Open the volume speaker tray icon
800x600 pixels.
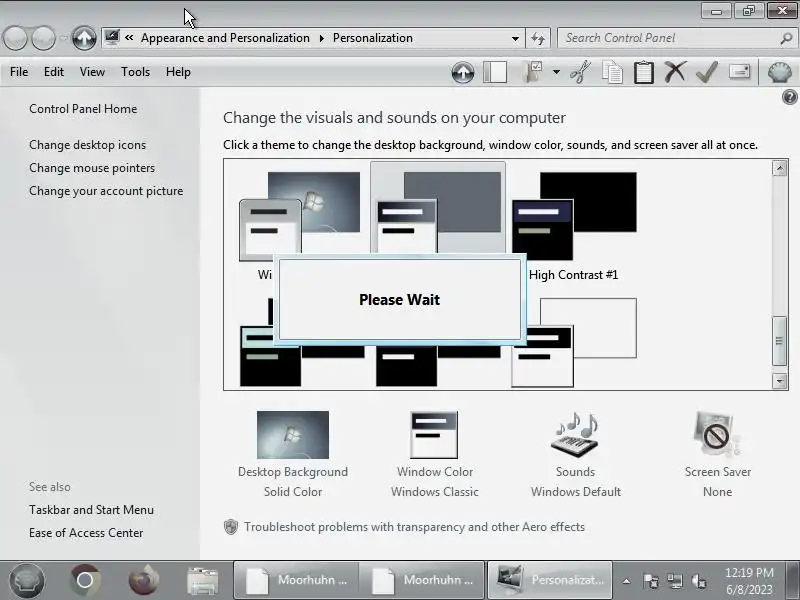(698, 581)
